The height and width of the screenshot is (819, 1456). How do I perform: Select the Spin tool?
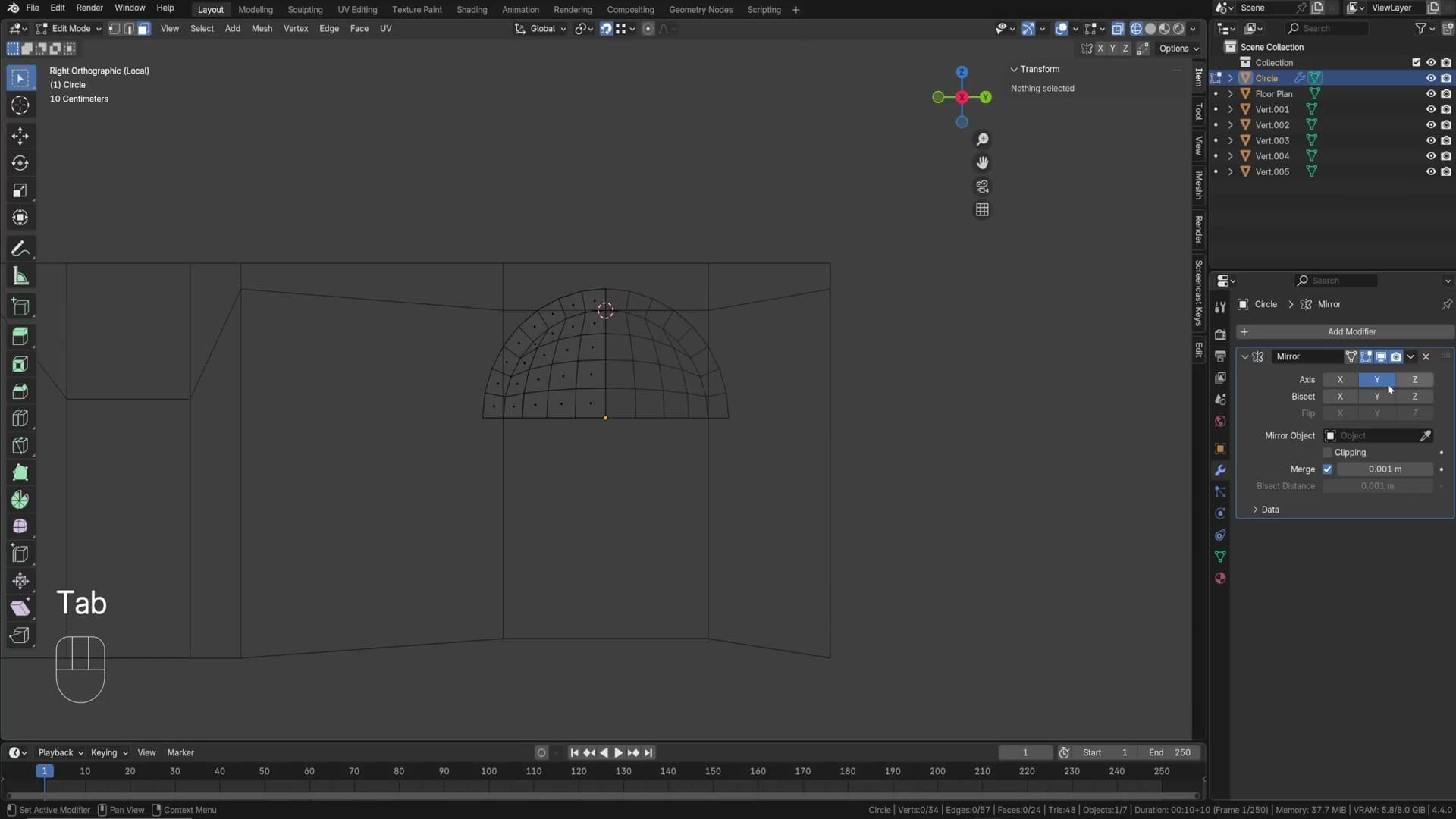(x=20, y=500)
